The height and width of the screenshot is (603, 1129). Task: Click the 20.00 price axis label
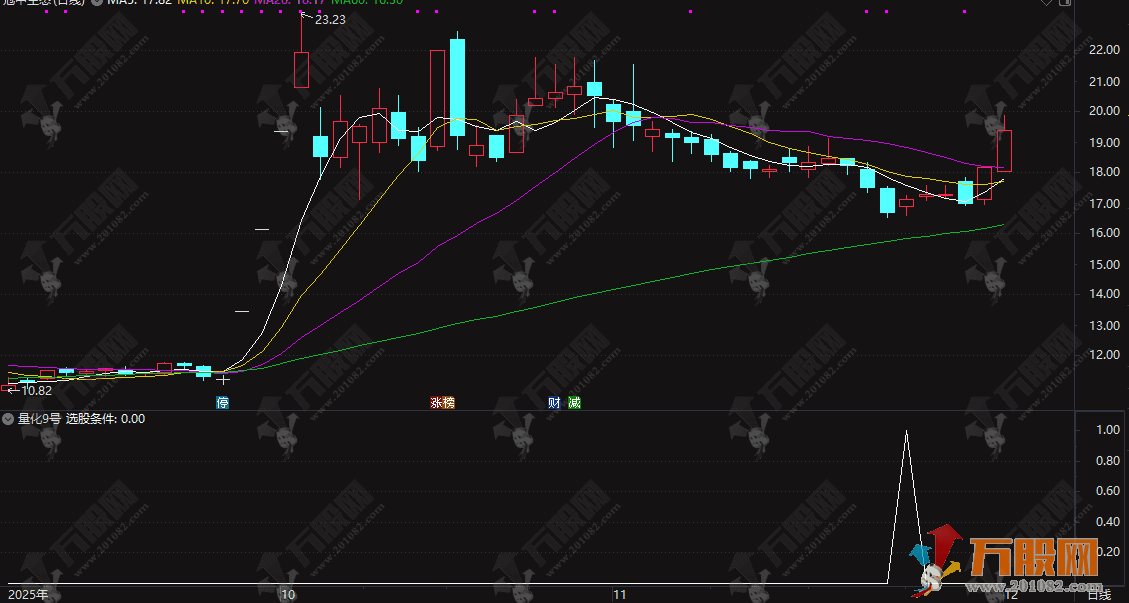pos(1104,111)
